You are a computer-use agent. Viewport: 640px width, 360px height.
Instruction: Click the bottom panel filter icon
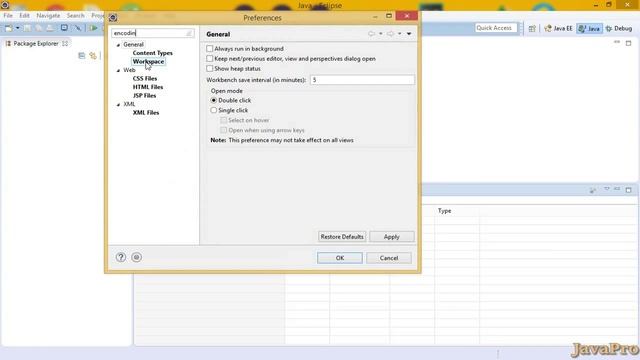(x=593, y=190)
